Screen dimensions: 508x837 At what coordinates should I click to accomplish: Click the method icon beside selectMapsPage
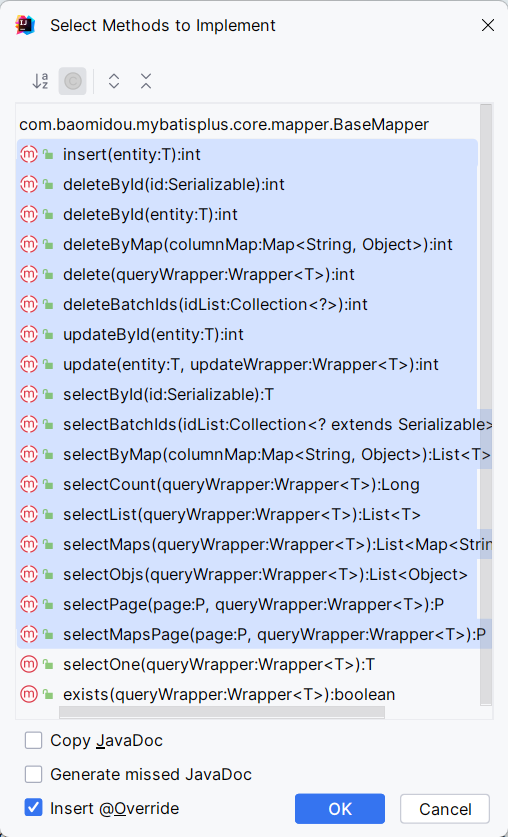tap(29, 635)
